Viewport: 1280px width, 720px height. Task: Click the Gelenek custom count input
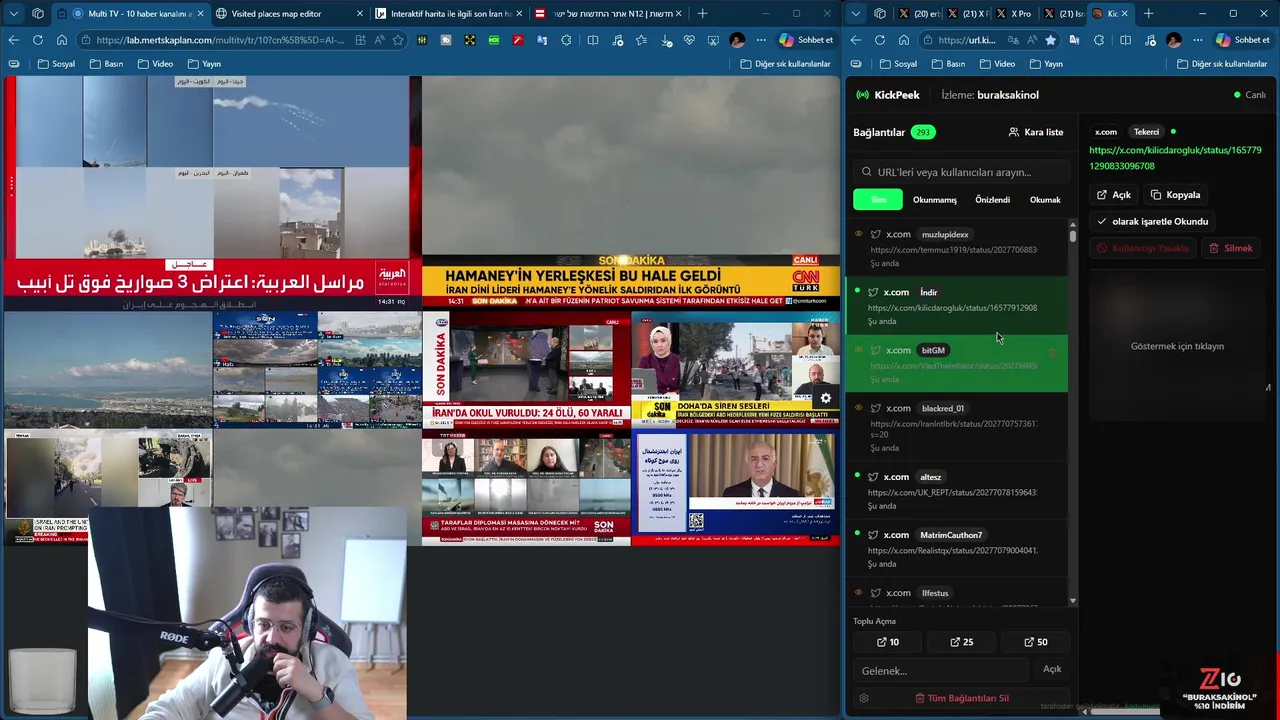click(x=940, y=671)
